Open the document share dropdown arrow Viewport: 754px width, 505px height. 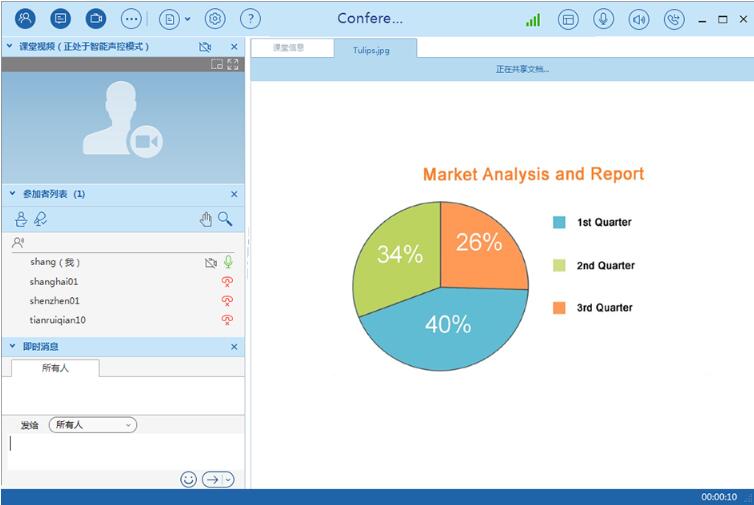(x=187, y=19)
